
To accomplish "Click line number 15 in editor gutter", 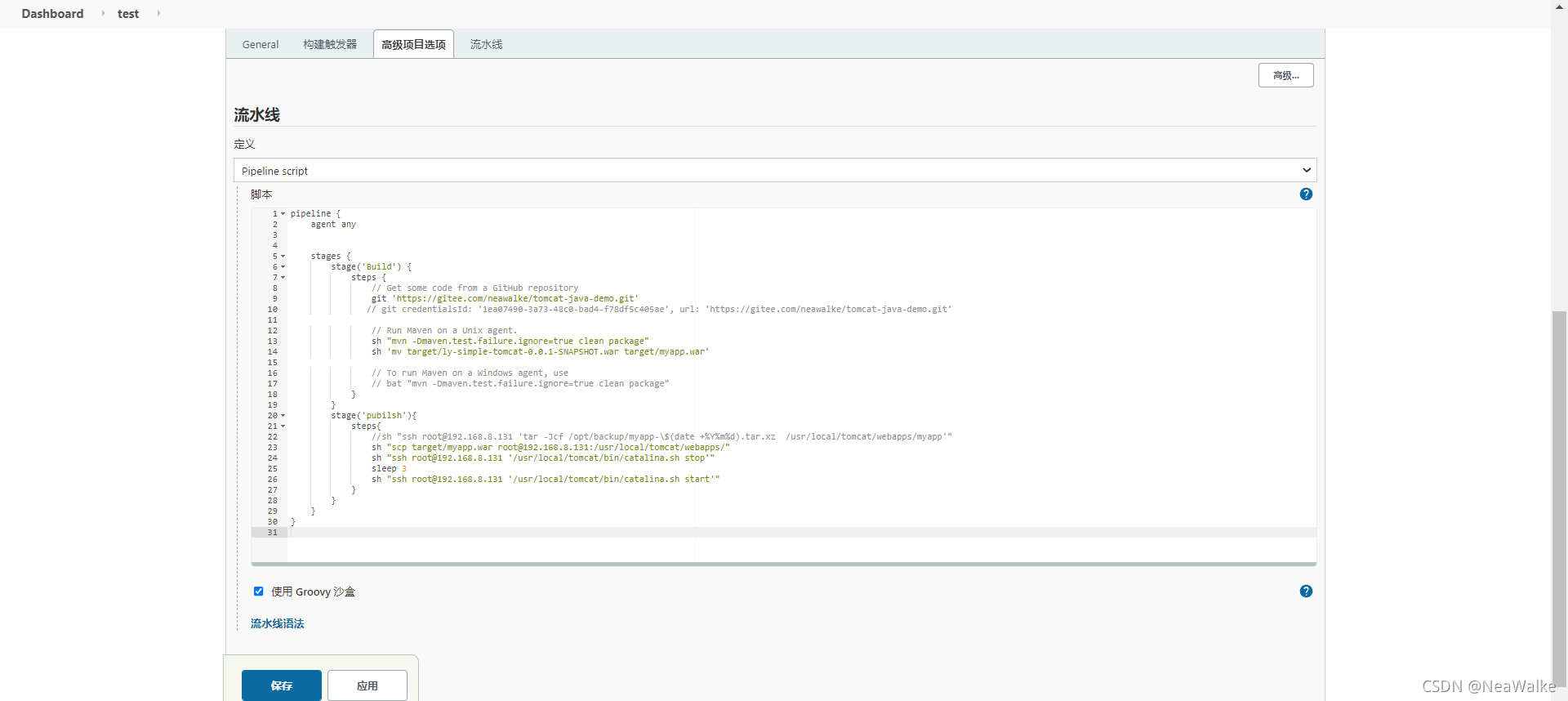I will [x=273, y=363].
